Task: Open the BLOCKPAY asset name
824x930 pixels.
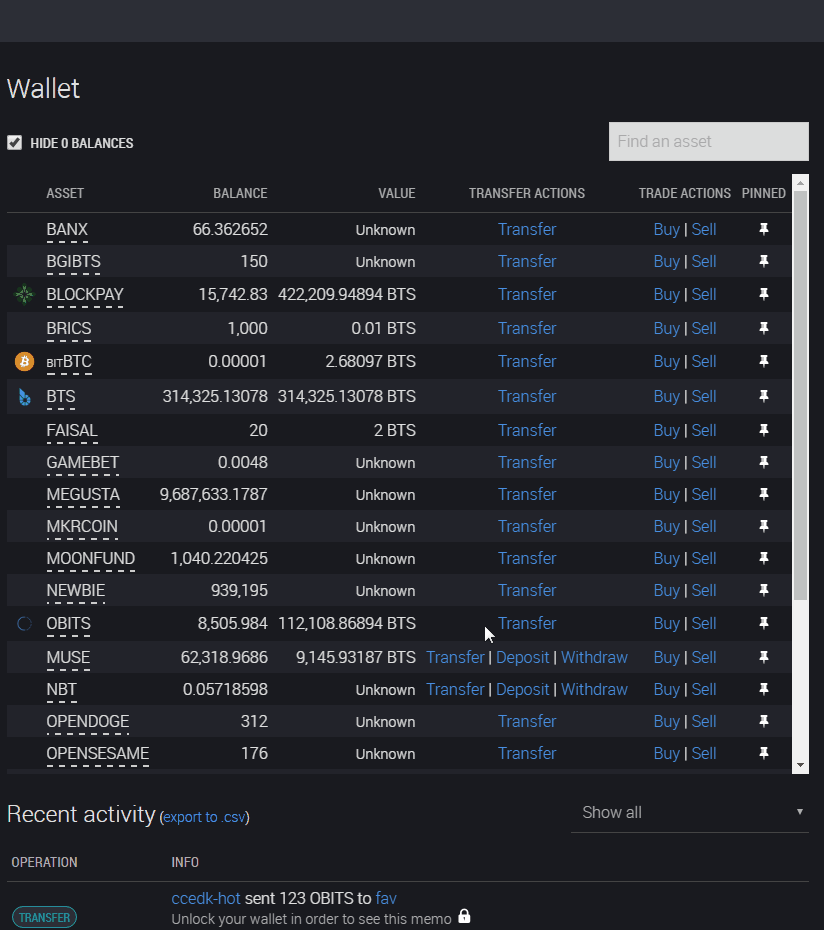Action: click(x=85, y=295)
